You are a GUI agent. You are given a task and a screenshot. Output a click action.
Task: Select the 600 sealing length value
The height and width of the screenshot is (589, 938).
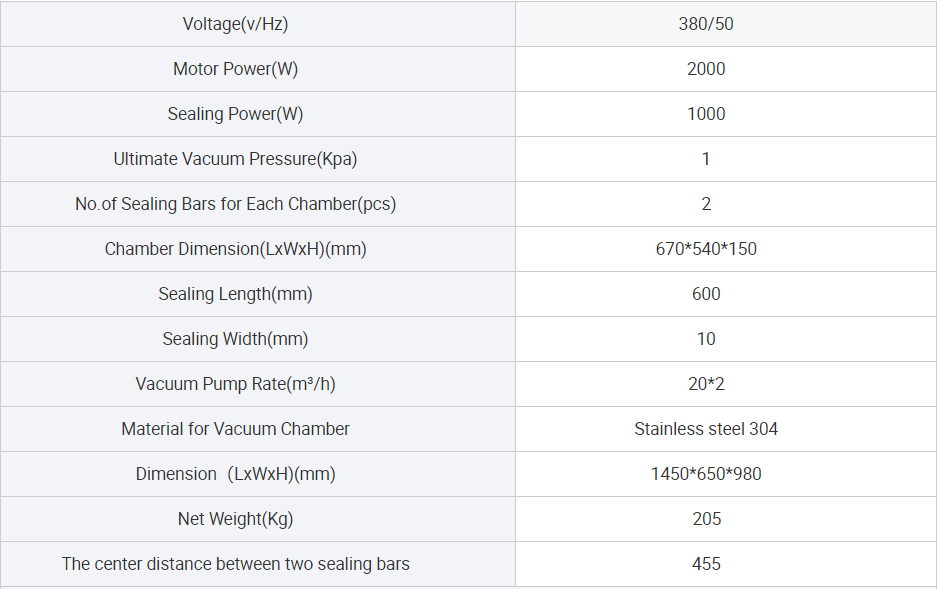(x=706, y=294)
